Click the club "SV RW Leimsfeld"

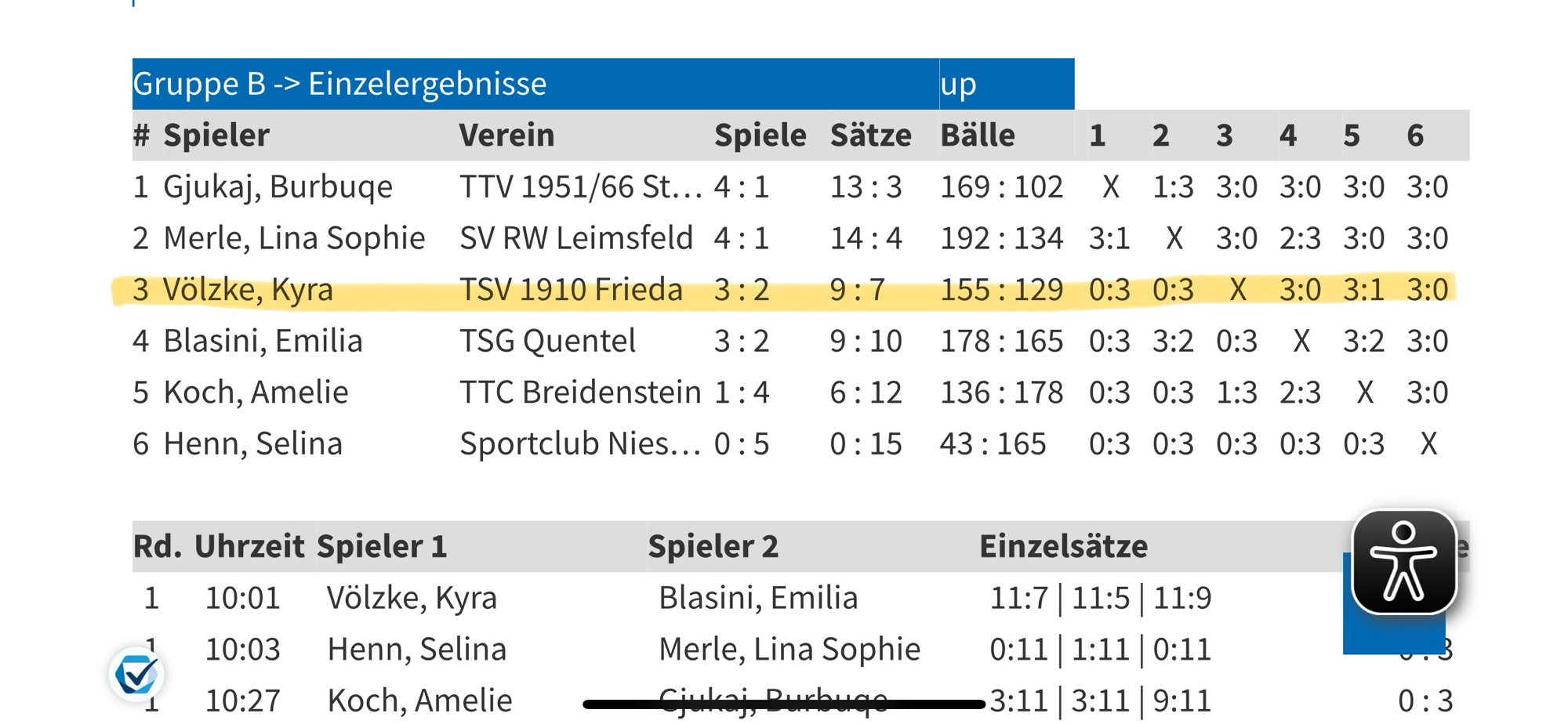pyautogui.click(x=576, y=238)
